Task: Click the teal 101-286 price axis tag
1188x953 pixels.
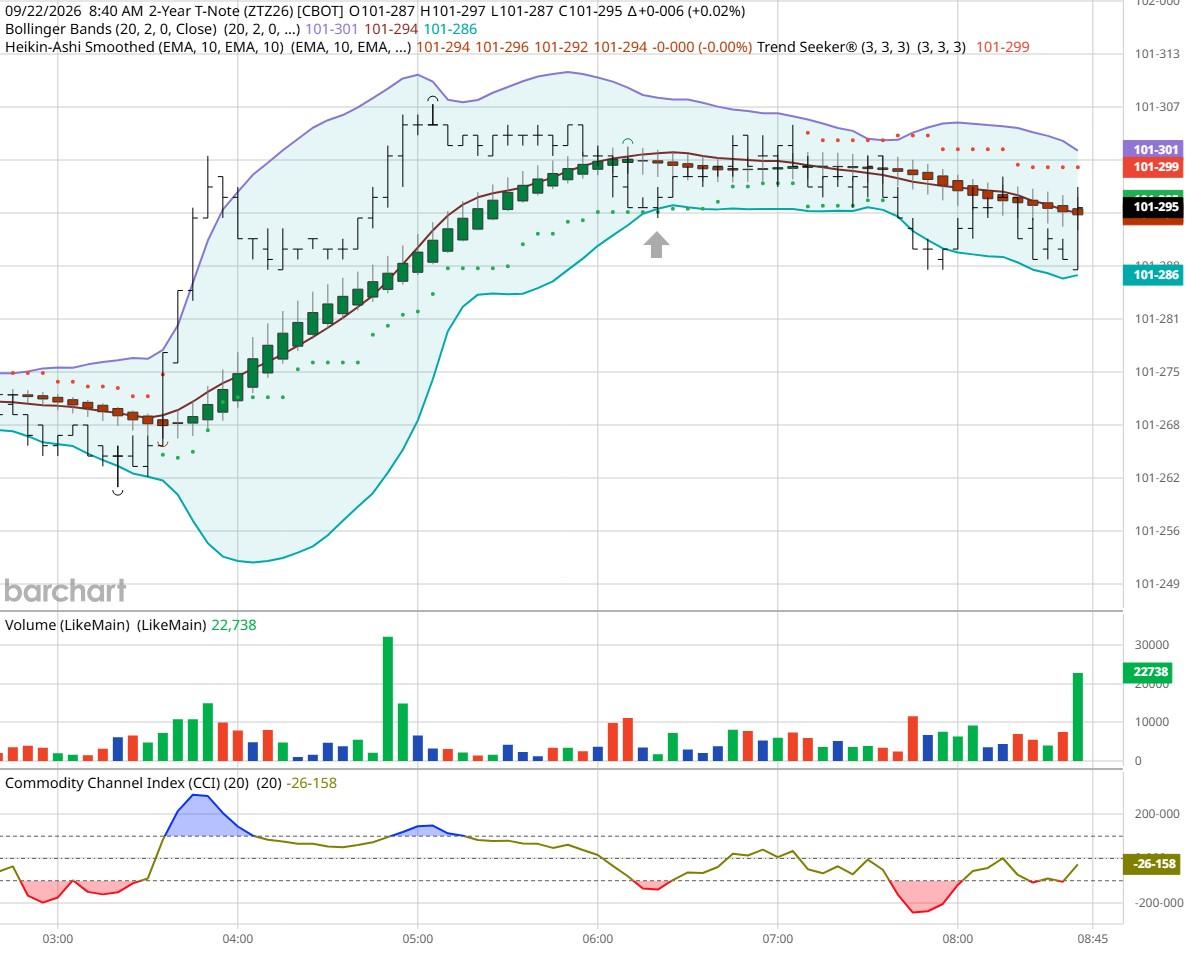Action: (x=1152, y=275)
